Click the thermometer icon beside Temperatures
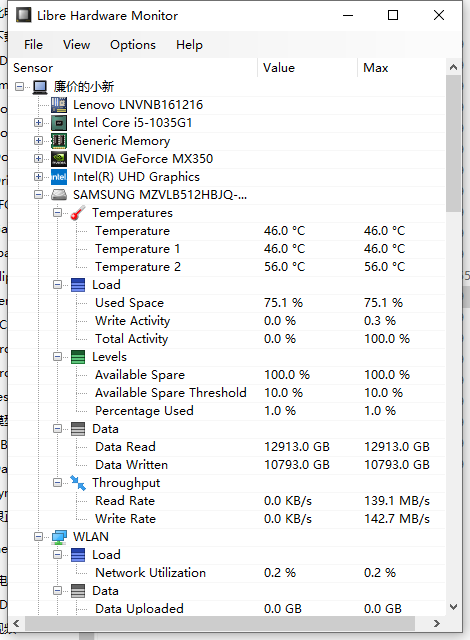This screenshot has width=470, height=640. coord(78,213)
